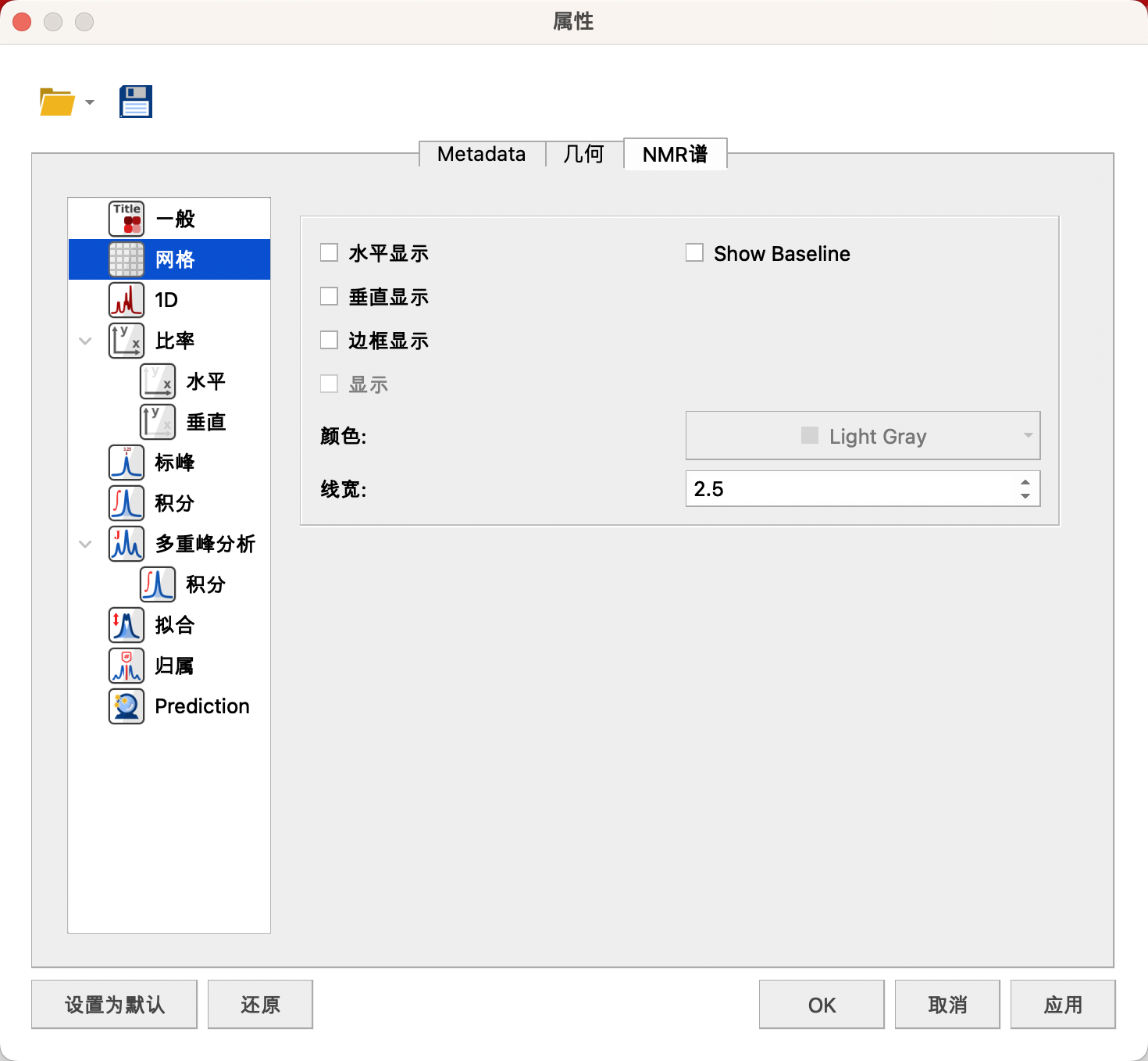This screenshot has width=1148, height=1061.
Task: Select the Prediction text label in tree
Action: pyautogui.click(x=202, y=706)
